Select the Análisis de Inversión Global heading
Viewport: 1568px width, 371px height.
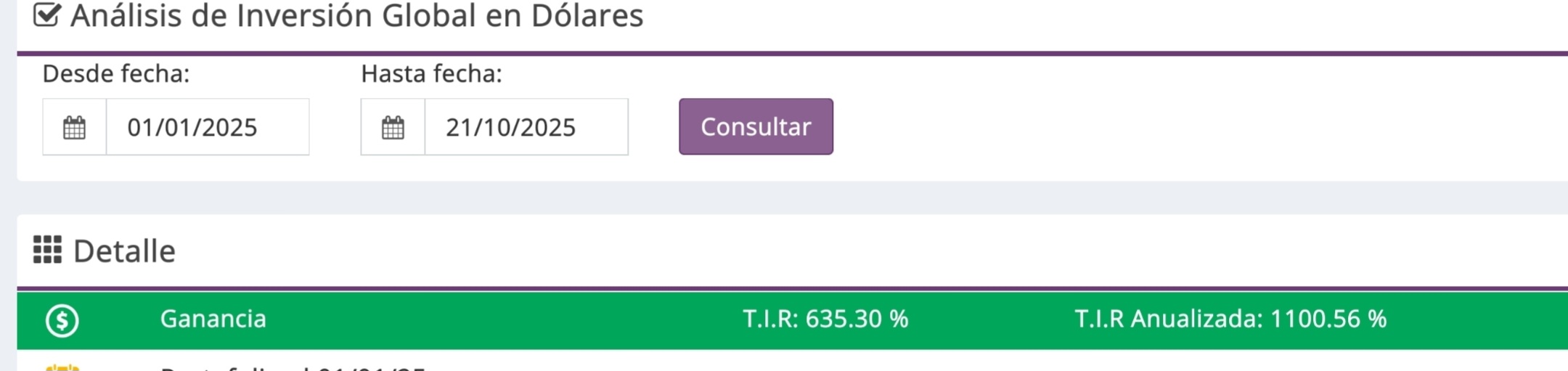356,16
